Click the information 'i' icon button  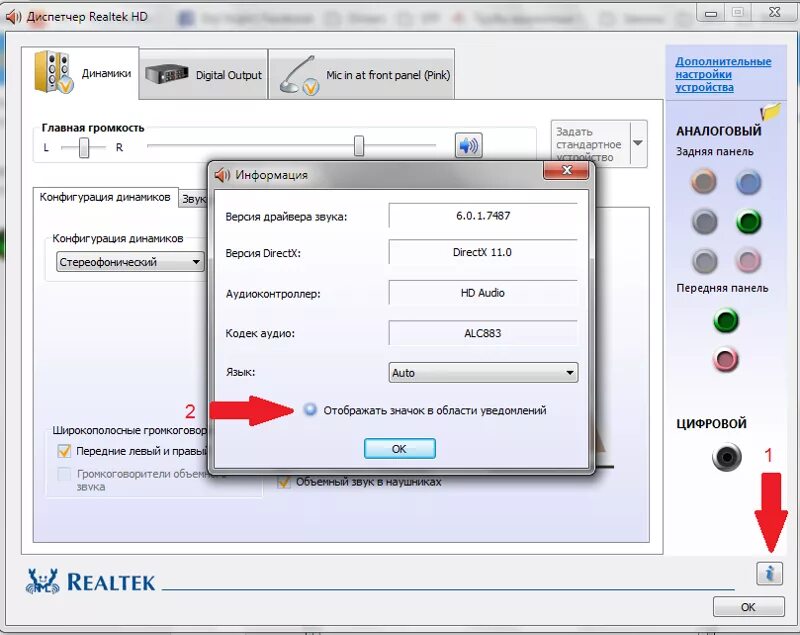(x=769, y=573)
